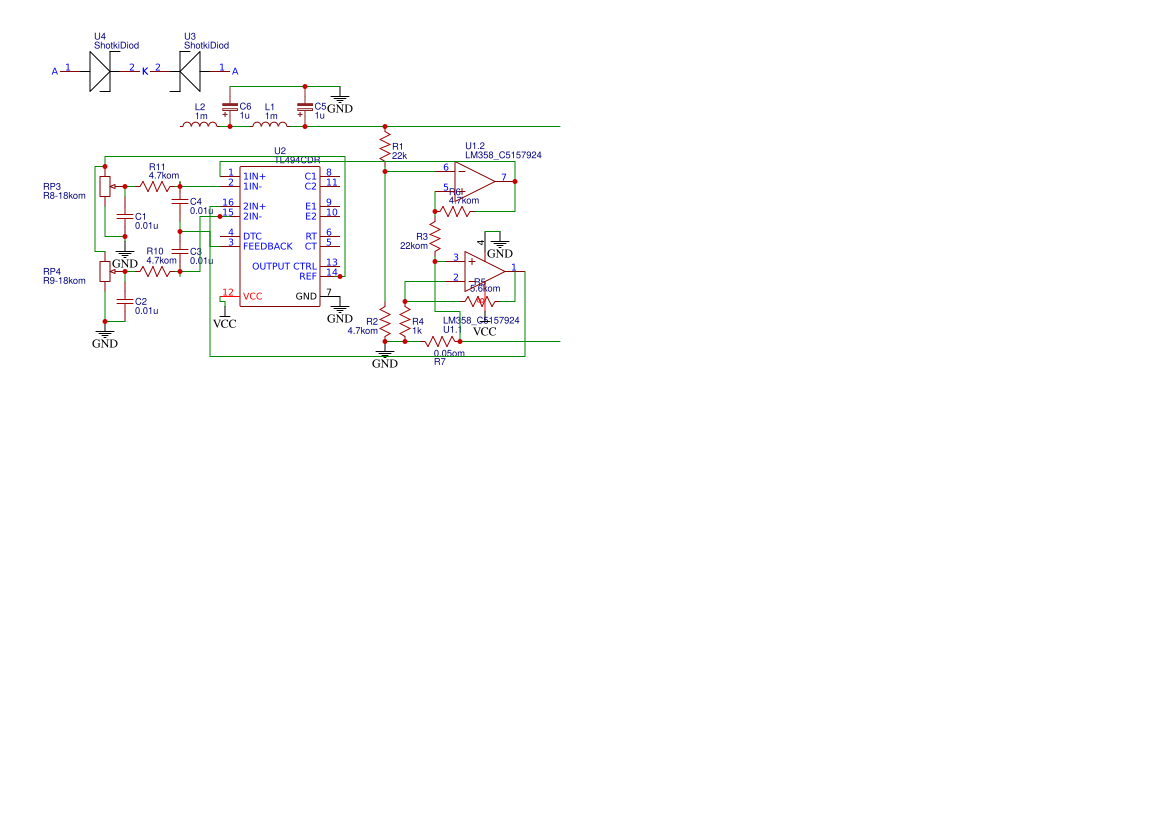Click the VCC power symbol below pin 12

(224, 316)
